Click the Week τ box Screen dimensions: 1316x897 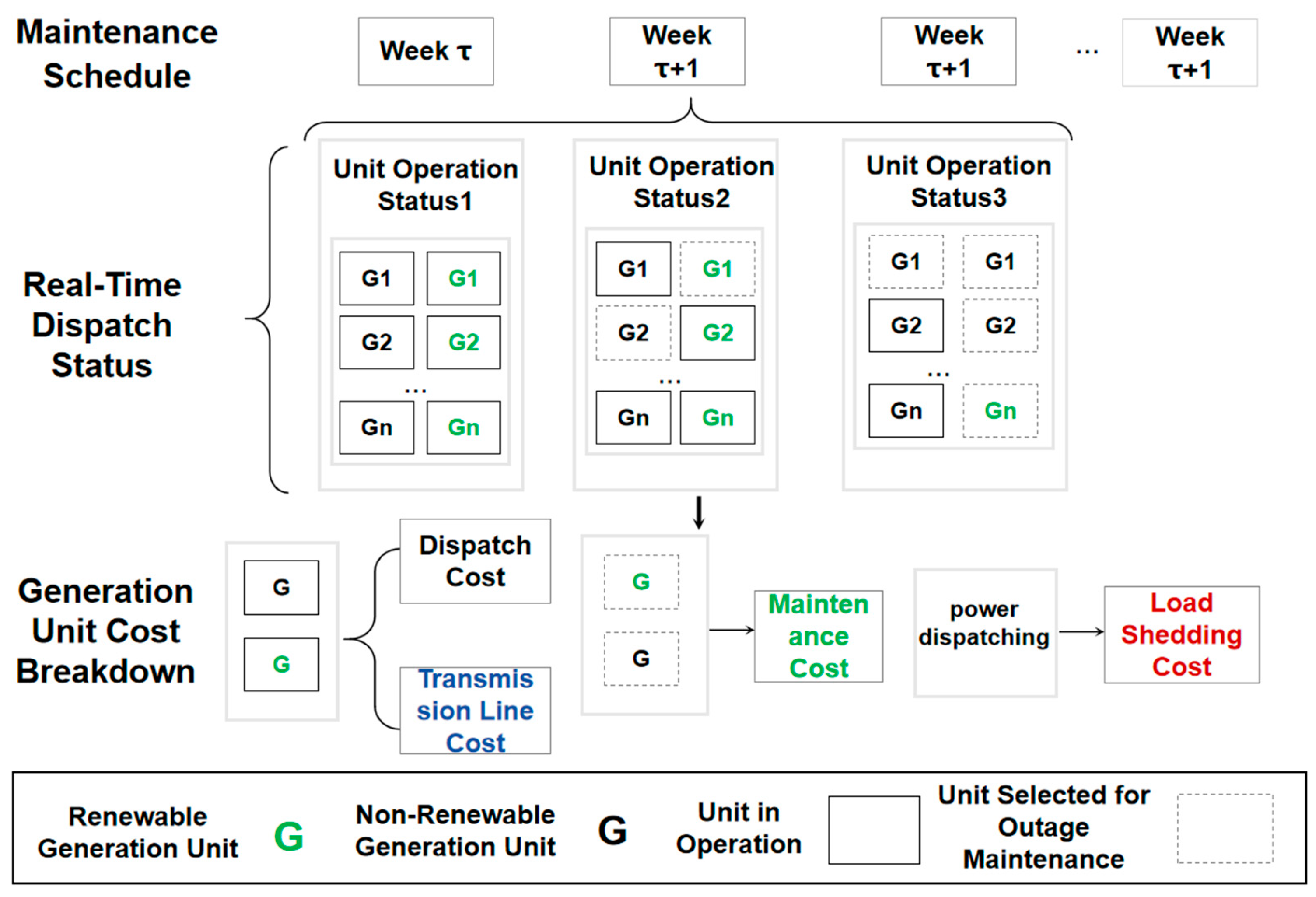point(425,52)
